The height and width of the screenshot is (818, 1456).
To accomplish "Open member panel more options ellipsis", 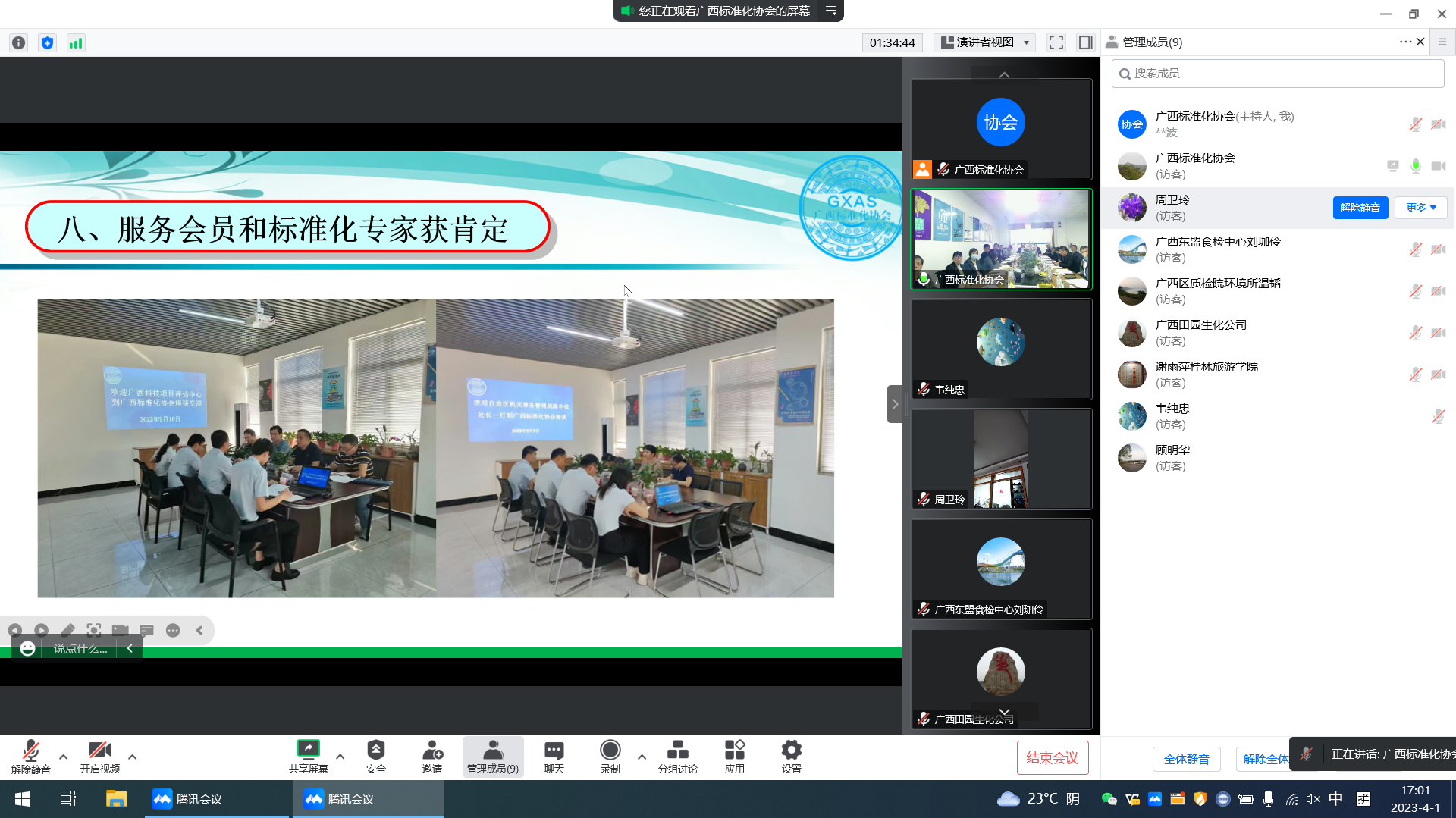I will pyautogui.click(x=1405, y=42).
